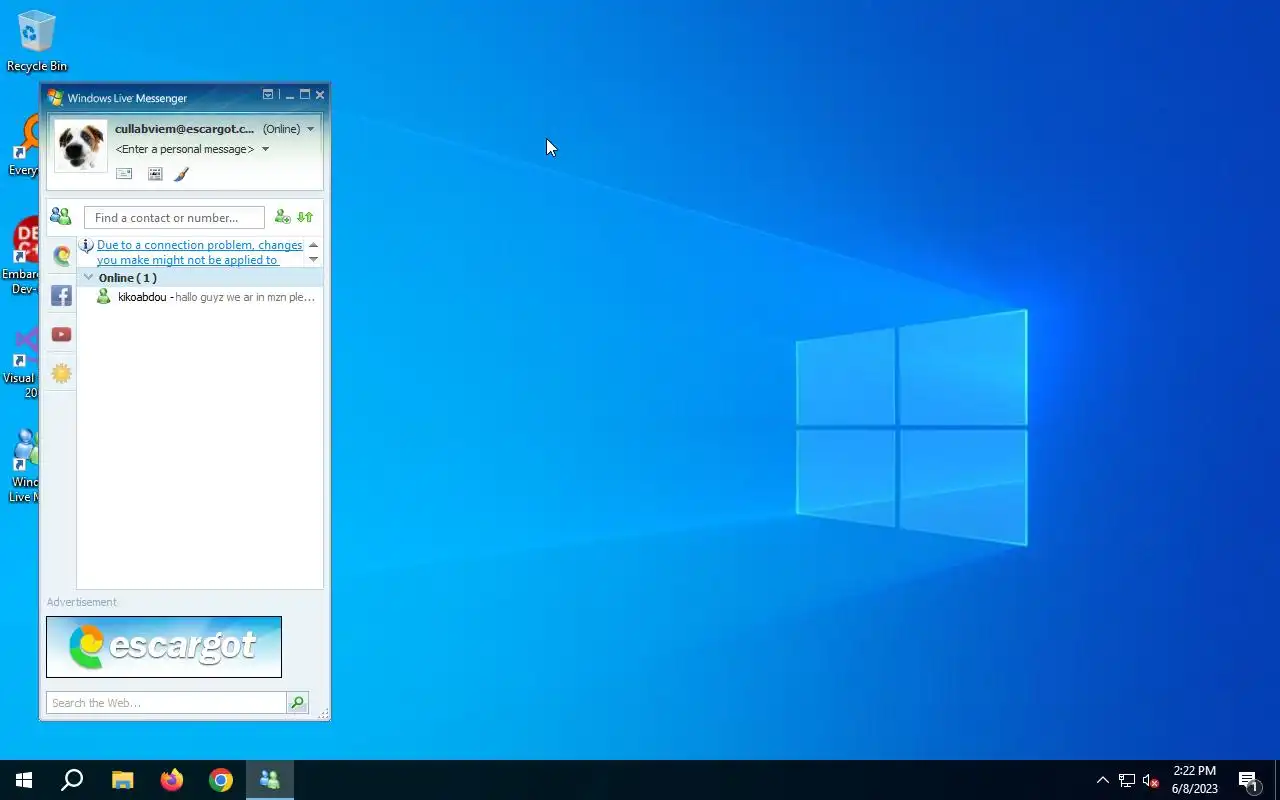Open the paintbrush color scheme icon

pos(181,174)
